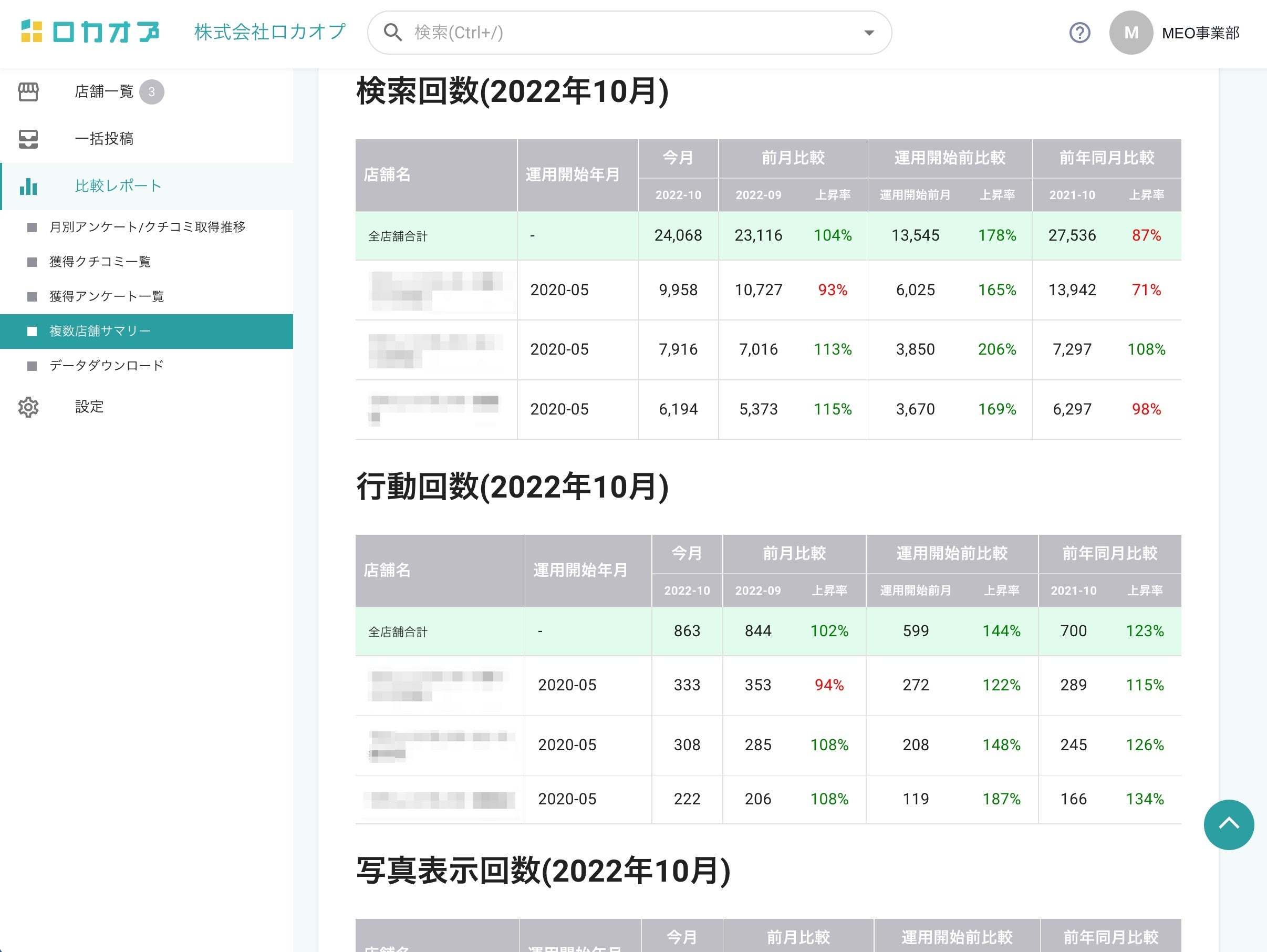Click the scroll-to-top arrow button
This screenshot has width=1267, height=952.
pos(1228,825)
